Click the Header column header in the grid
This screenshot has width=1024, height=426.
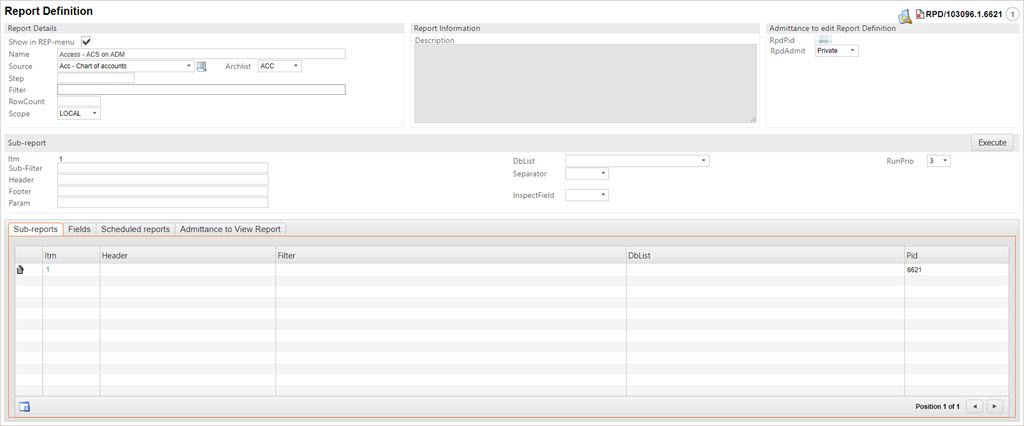coord(187,255)
